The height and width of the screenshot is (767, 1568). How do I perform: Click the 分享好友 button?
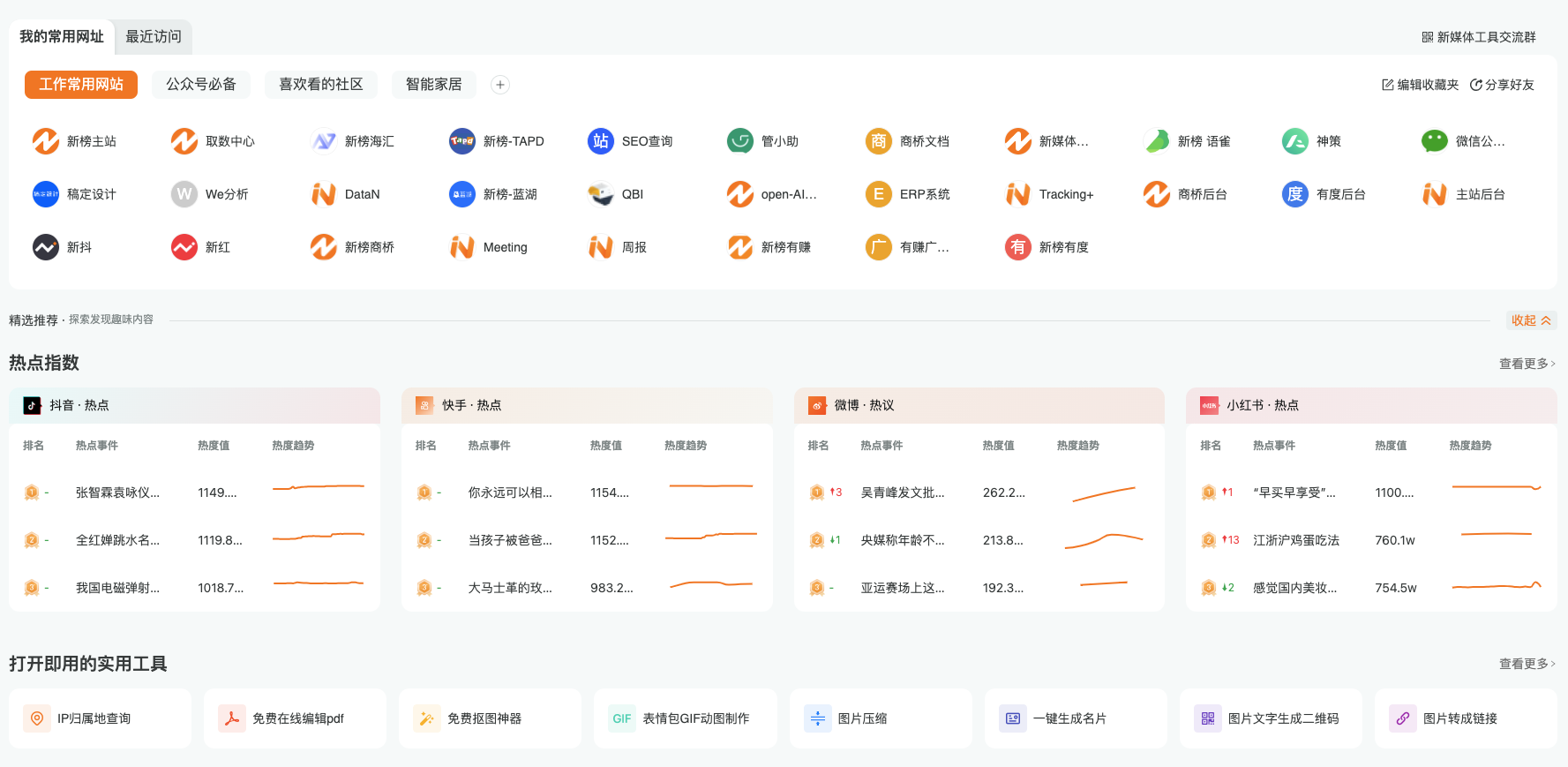click(x=1502, y=85)
